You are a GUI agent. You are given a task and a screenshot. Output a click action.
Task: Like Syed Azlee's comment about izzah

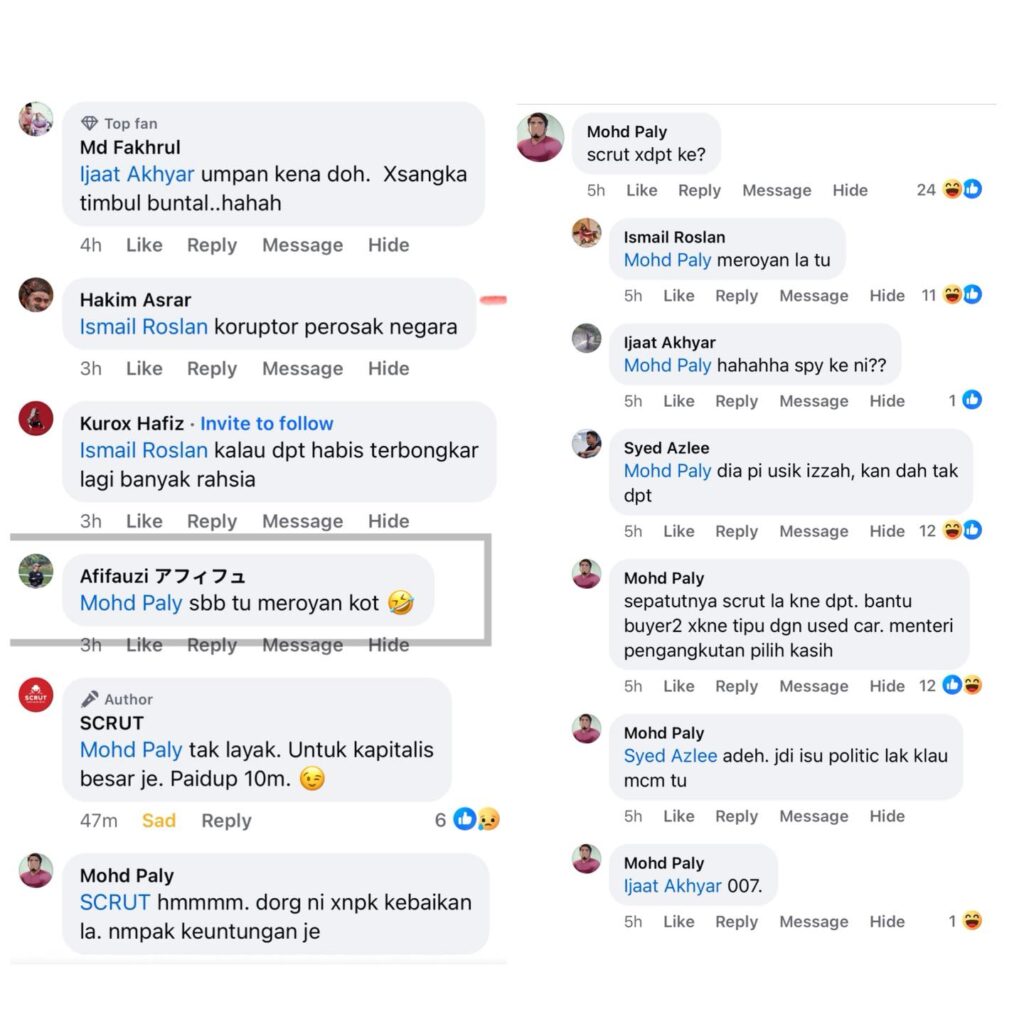(x=679, y=531)
